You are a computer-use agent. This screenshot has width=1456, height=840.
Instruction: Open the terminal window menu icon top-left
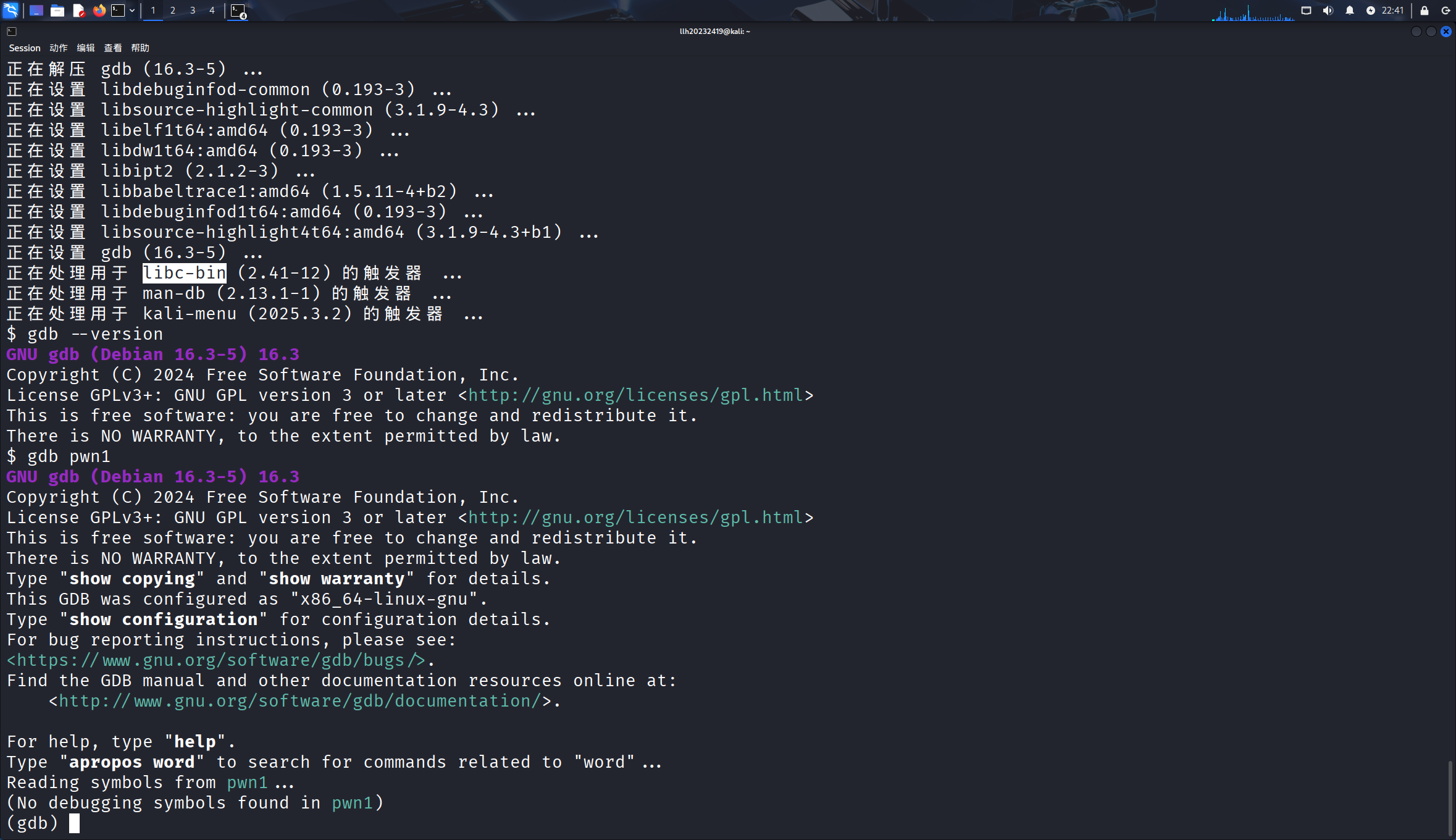click(x=11, y=31)
